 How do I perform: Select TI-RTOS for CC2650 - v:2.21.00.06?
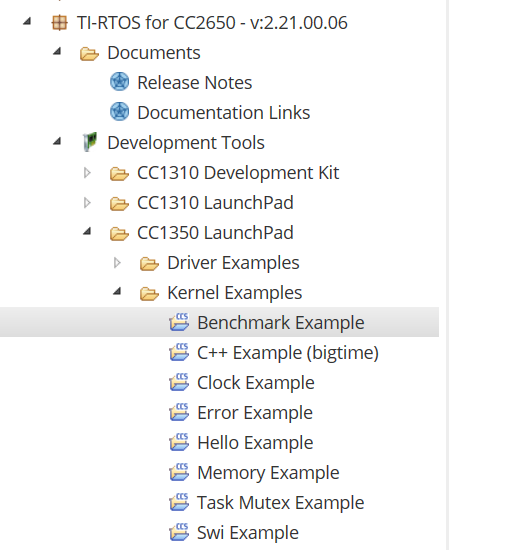[x=212, y=23]
